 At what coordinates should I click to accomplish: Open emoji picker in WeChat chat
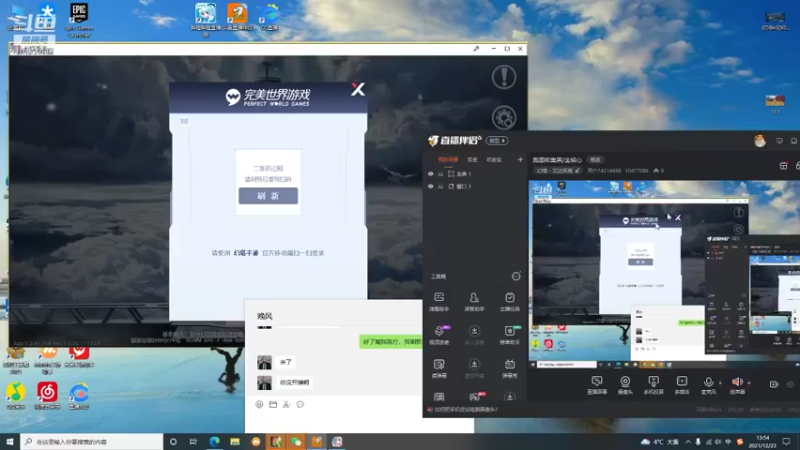[x=259, y=404]
